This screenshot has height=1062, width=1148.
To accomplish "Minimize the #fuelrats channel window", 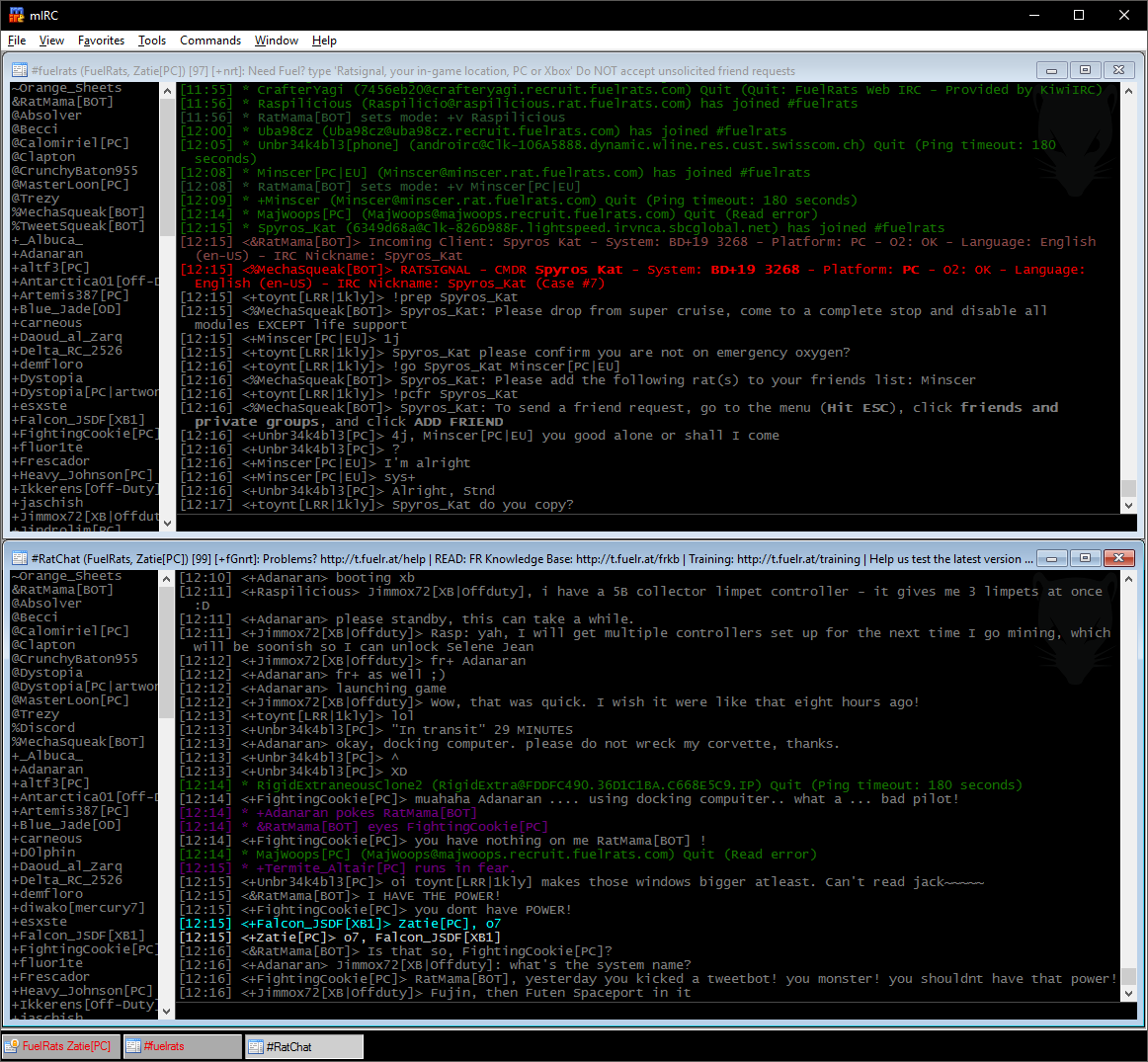I will click(1051, 70).
